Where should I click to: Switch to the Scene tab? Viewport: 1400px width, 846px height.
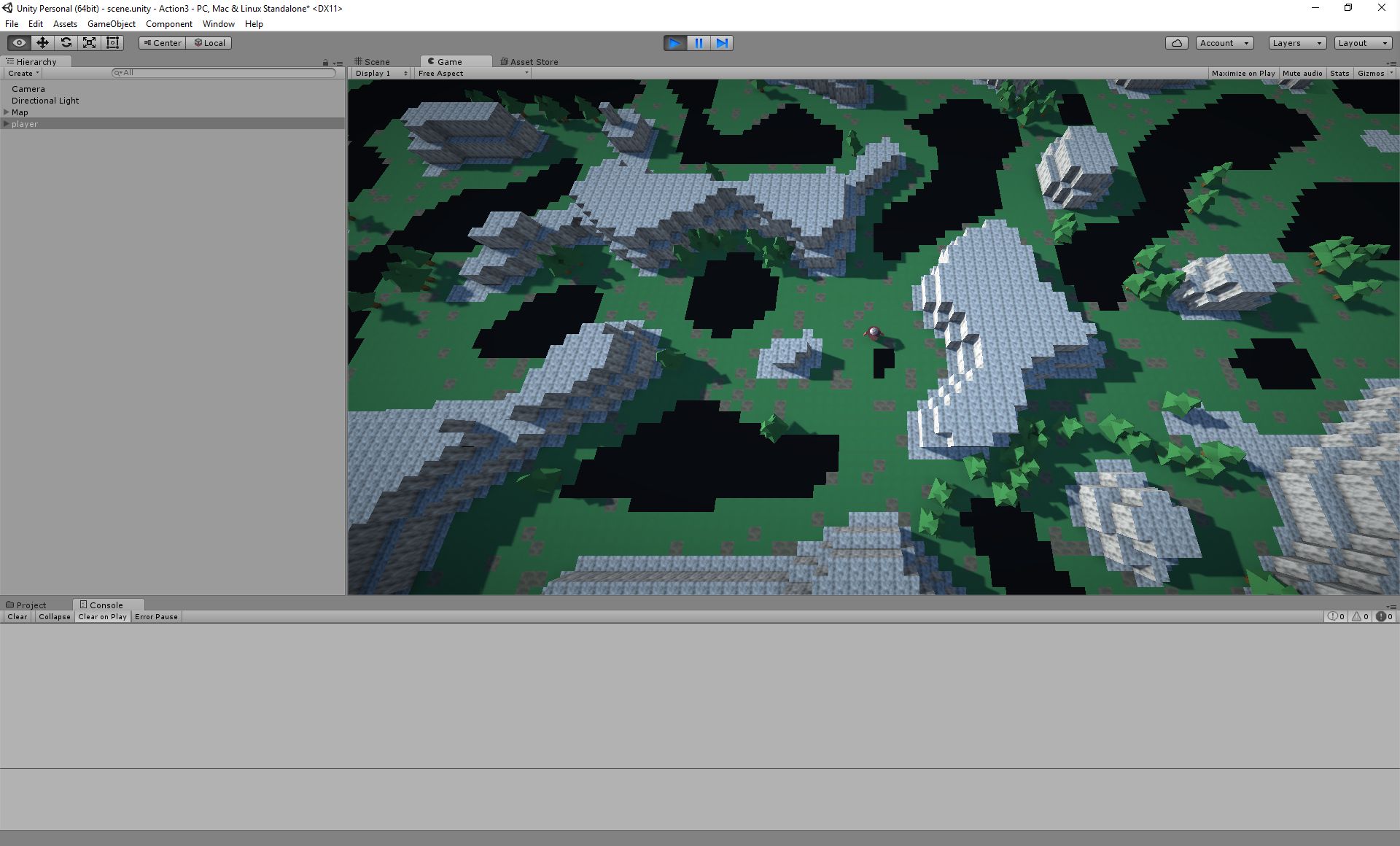376,62
